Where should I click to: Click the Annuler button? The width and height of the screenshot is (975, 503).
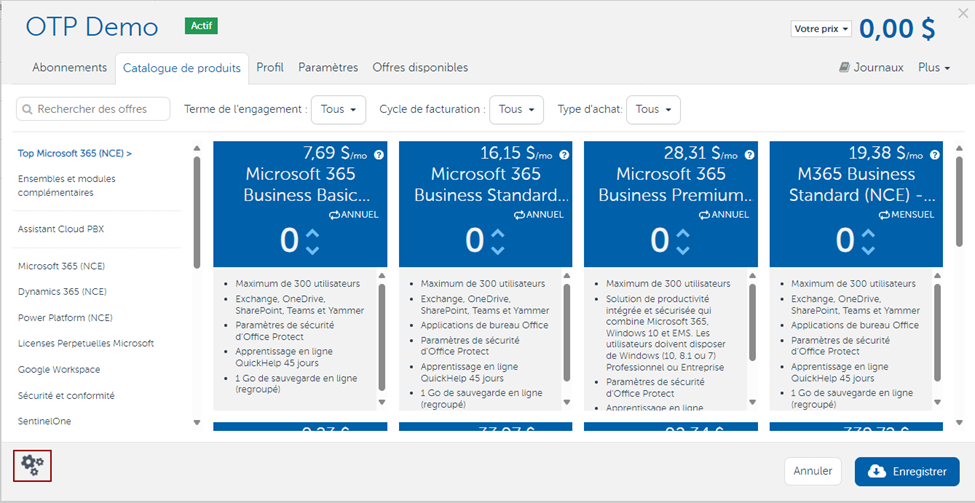[813, 471]
